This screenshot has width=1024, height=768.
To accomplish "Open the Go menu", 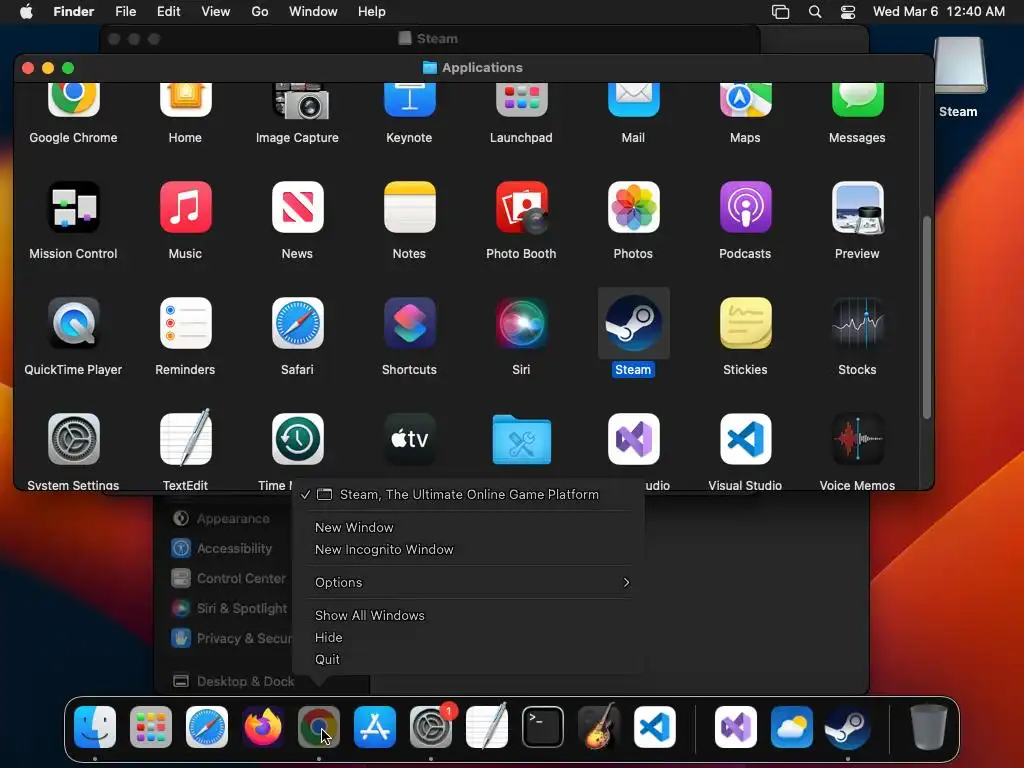I will pos(260,12).
